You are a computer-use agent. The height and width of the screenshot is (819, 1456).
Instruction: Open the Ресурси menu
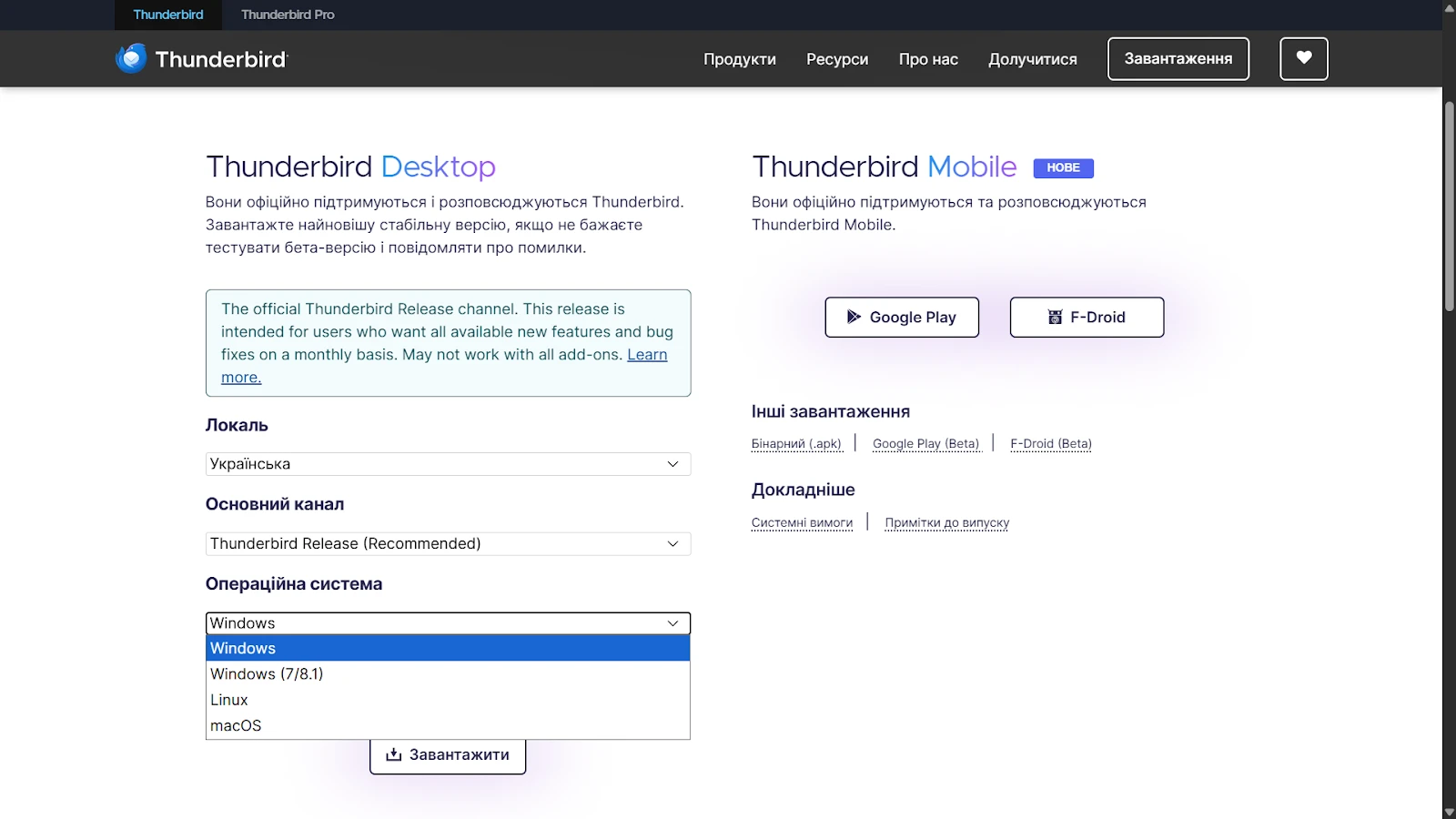(x=837, y=58)
